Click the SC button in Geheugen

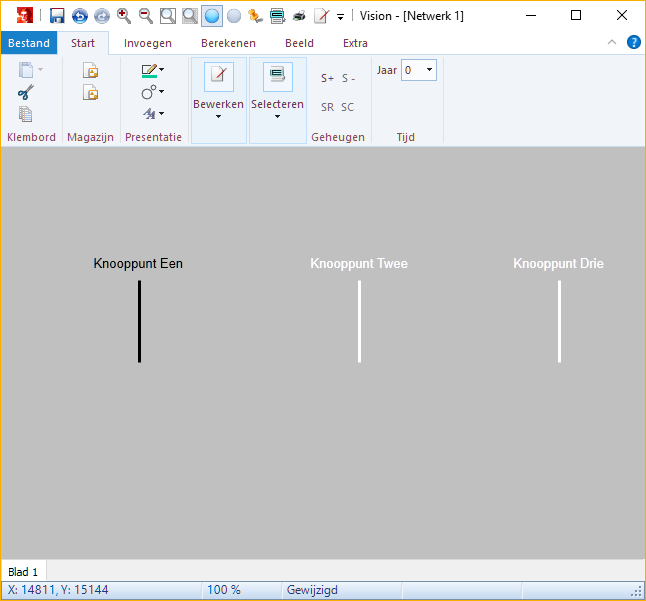(x=347, y=107)
